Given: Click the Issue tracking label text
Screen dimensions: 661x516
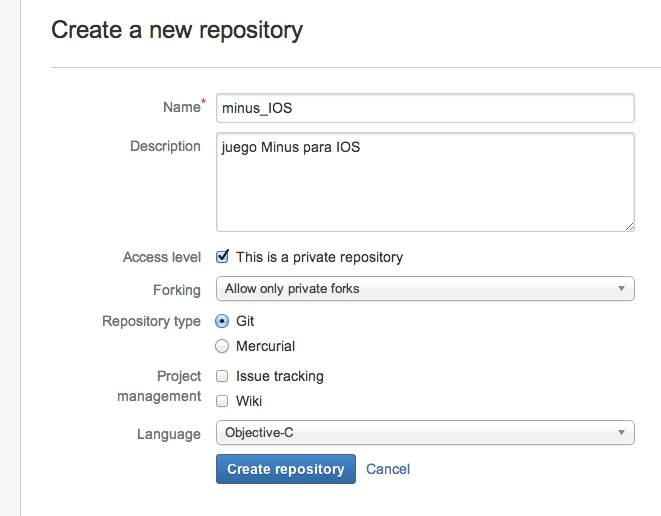Looking at the screenshot, I should 280,377.
